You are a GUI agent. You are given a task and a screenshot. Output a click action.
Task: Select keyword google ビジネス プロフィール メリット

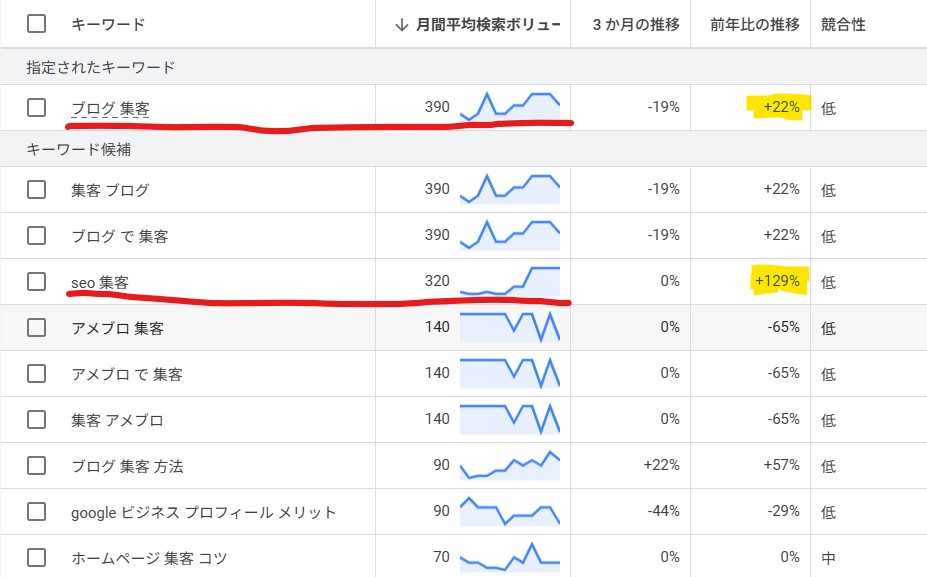[x=203, y=512]
